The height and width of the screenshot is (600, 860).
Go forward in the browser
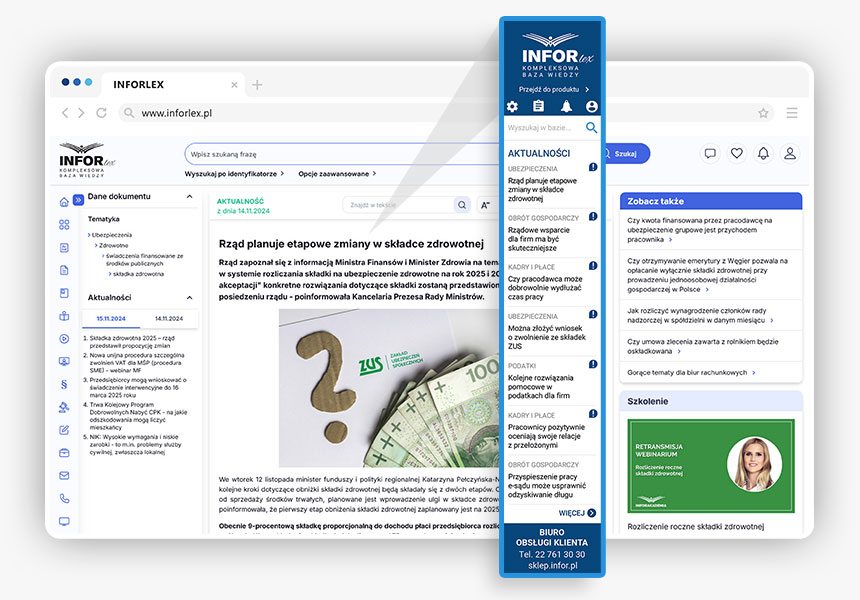[81, 113]
